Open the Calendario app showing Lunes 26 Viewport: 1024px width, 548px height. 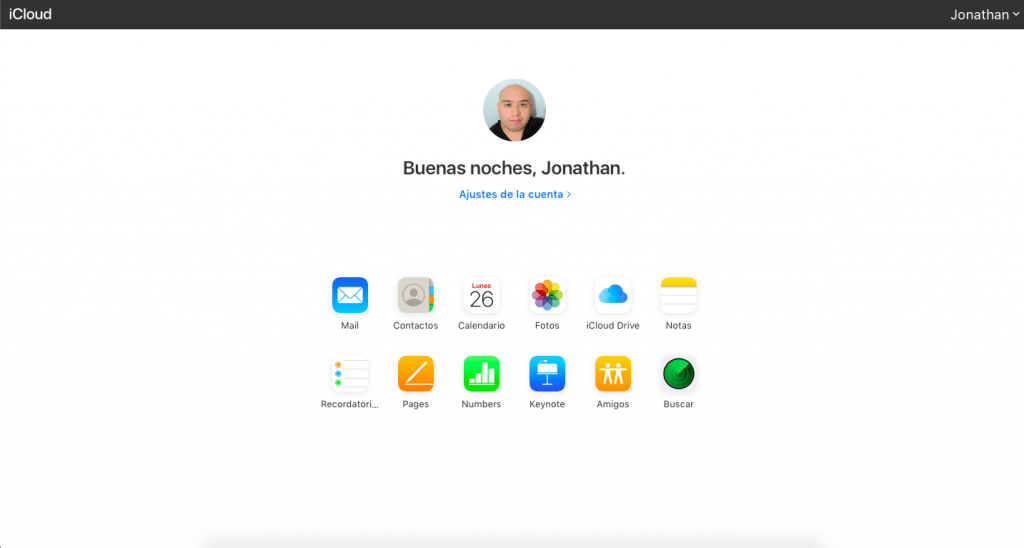tap(481, 295)
